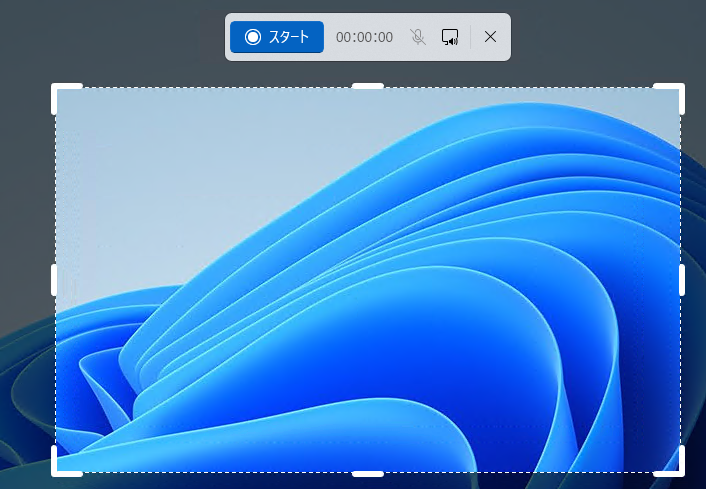Viewport: 706px width, 489px height.
Task: Click the スタート record button
Action: pyautogui.click(x=277, y=37)
